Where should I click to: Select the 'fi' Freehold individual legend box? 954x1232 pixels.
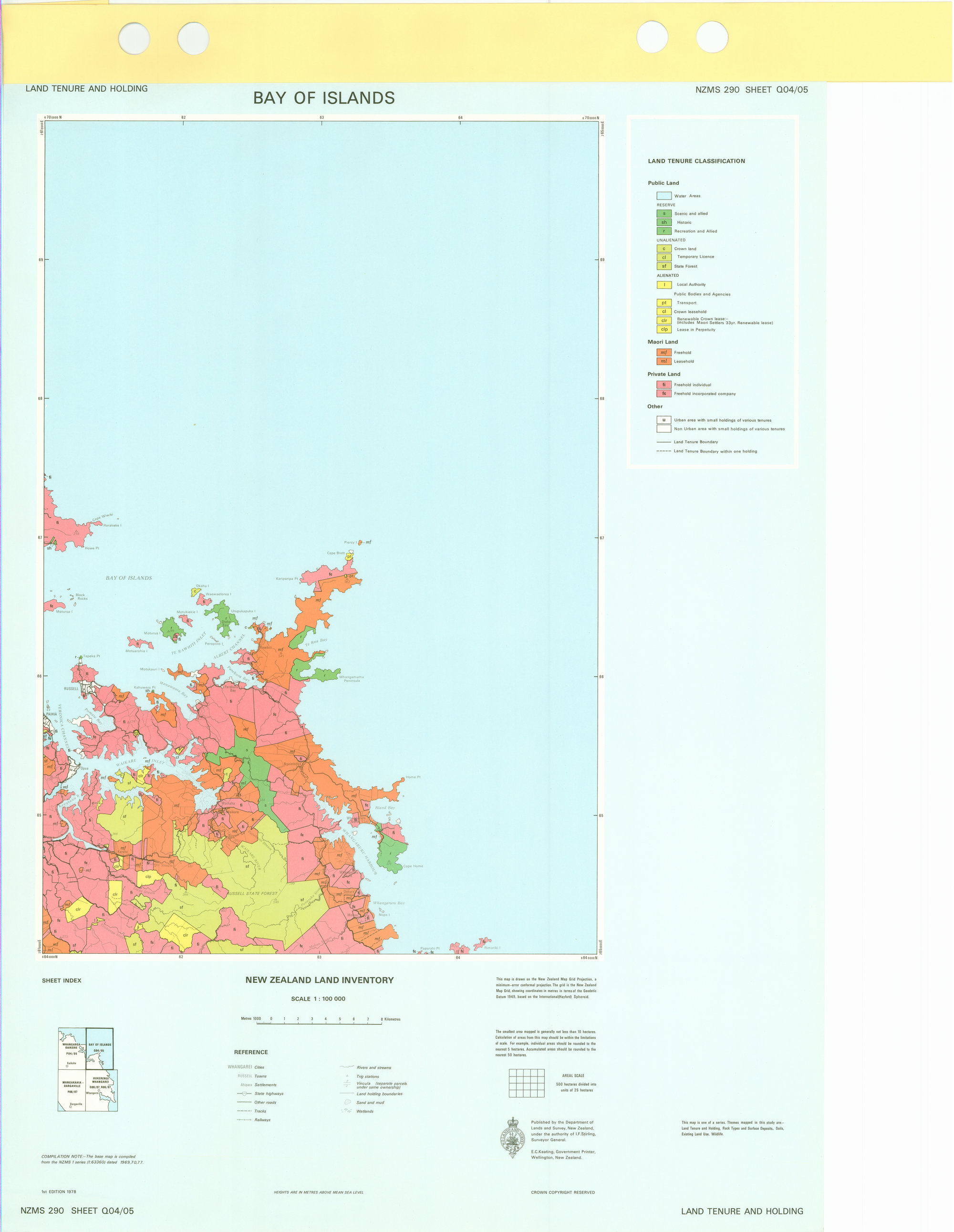coord(664,385)
